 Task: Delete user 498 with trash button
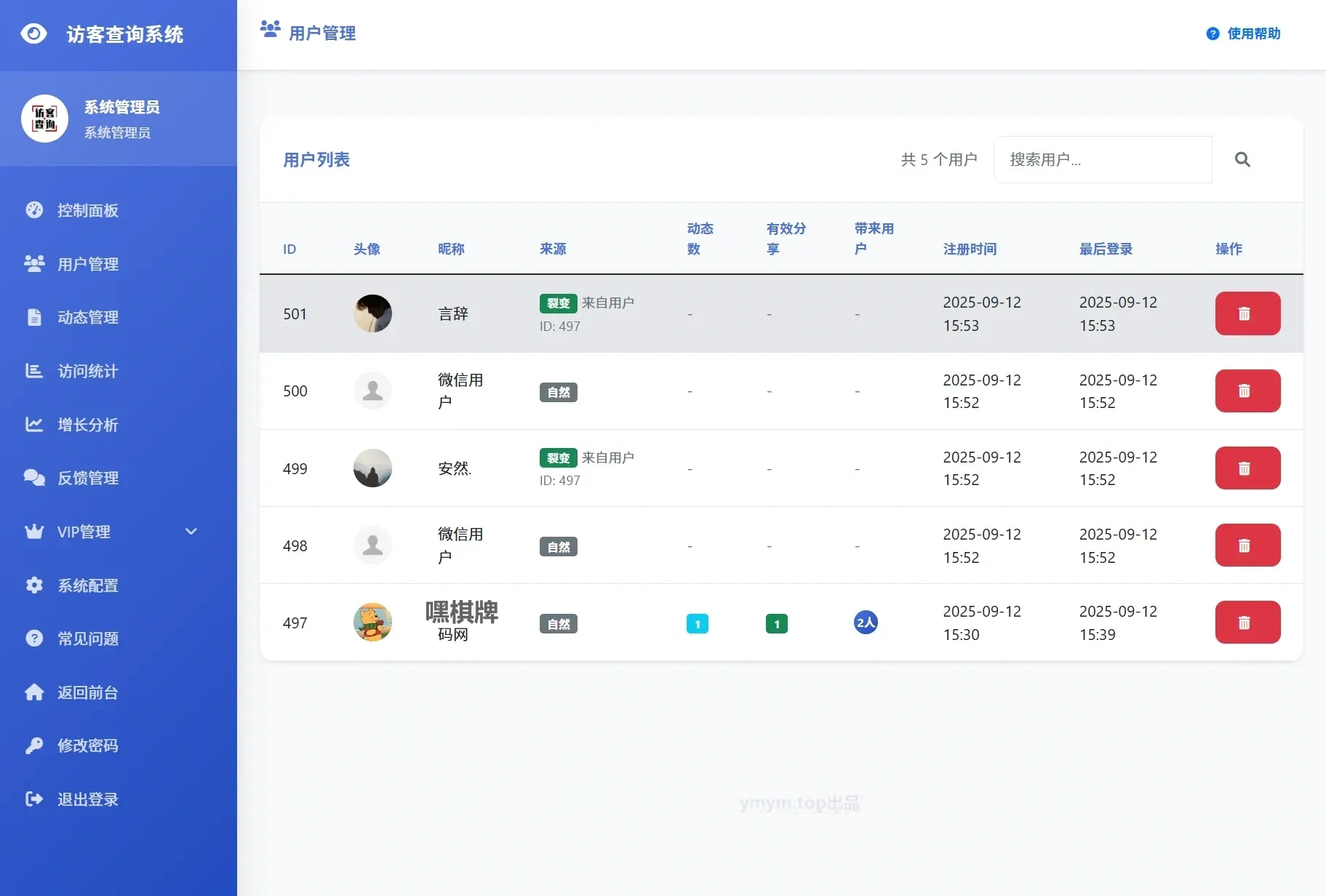[x=1247, y=545]
